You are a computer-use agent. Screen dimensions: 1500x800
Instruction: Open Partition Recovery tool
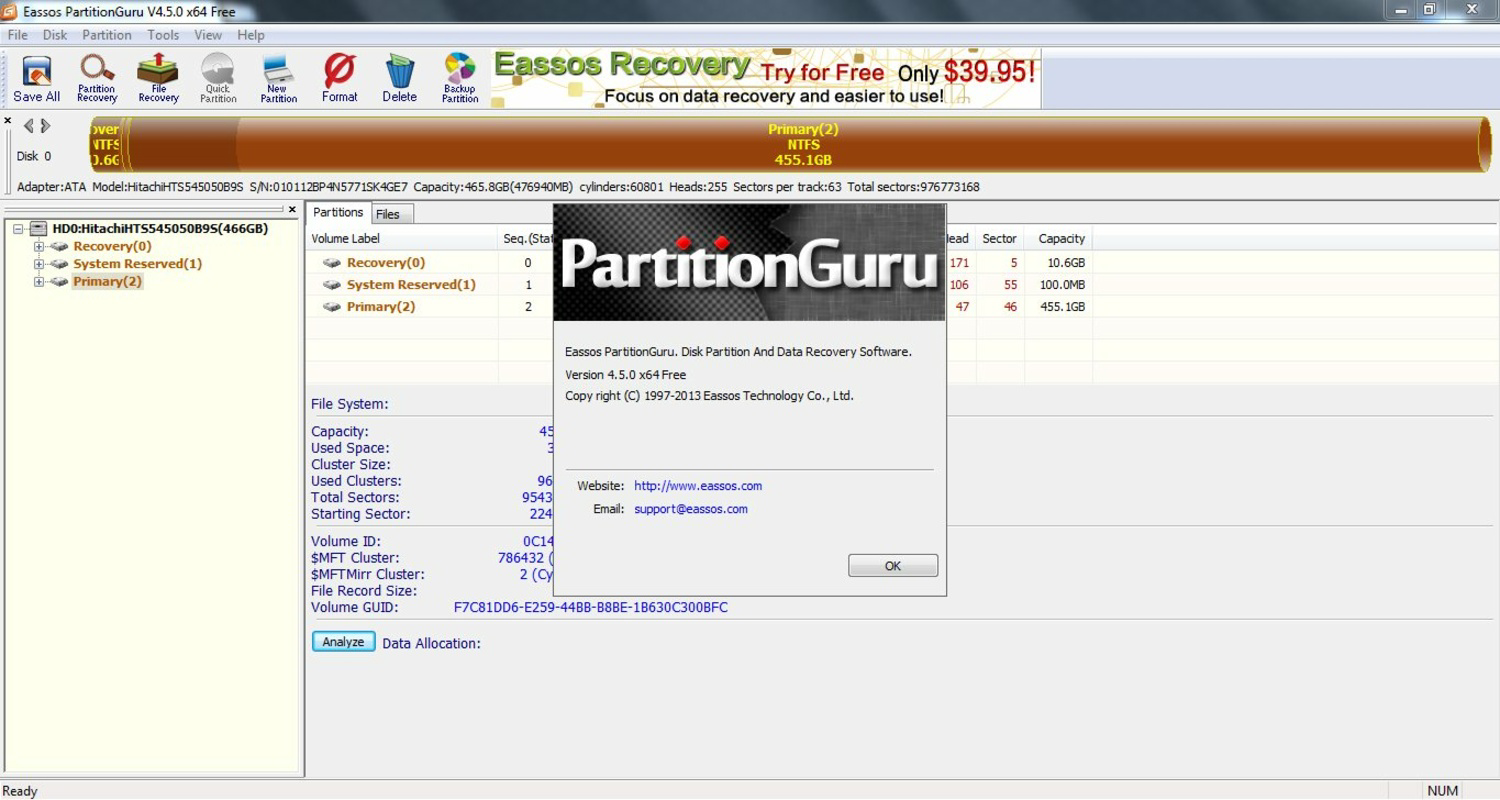[x=97, y=79]
